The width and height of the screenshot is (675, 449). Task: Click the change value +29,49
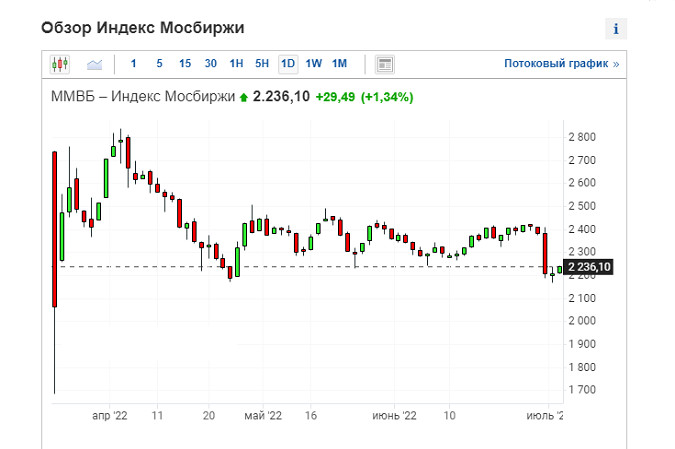point(335,97)
